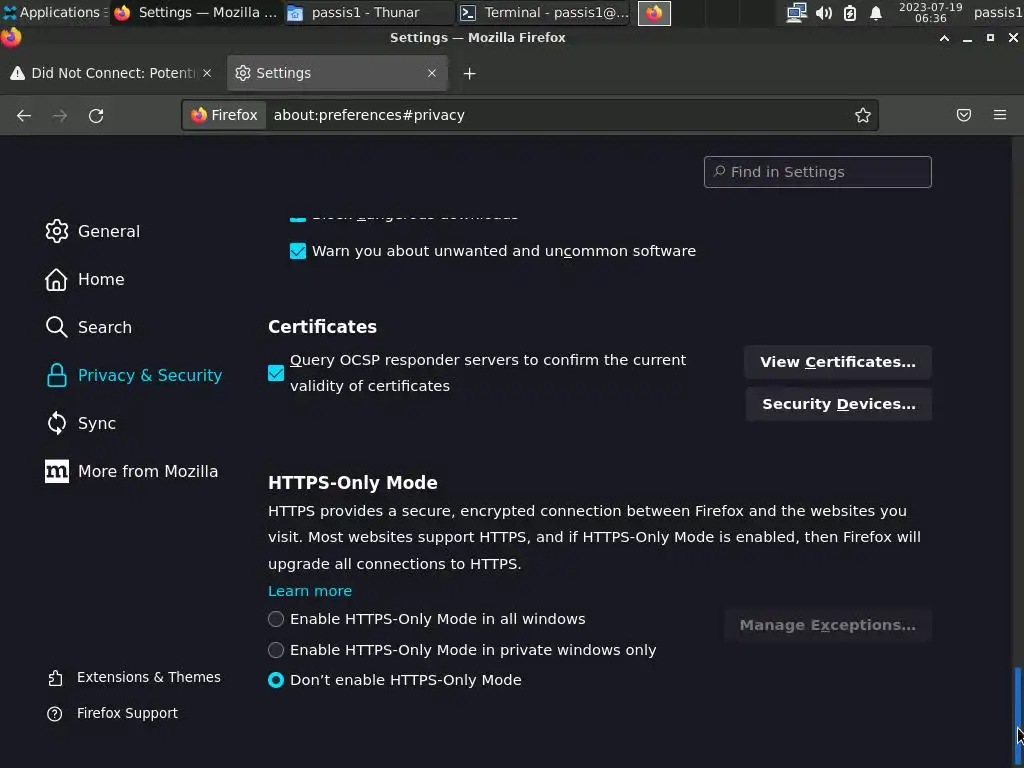Click the page's vertical scrollbar thumb
Viewport: 1024px width, 768px height.
click(x=1018, y=700)
